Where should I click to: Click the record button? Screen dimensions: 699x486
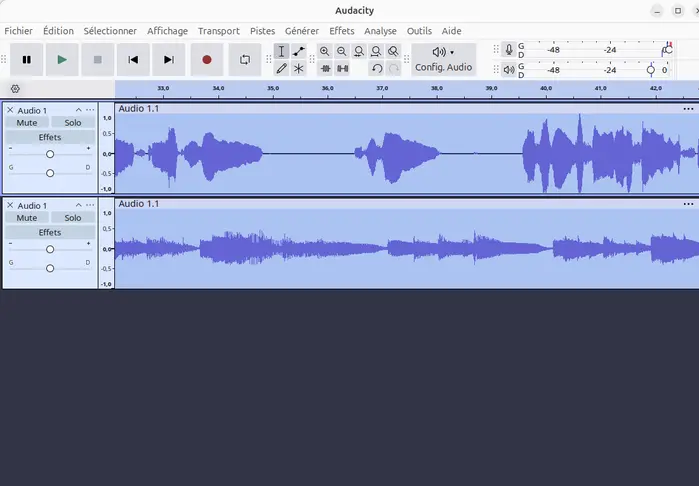[207, 60]
